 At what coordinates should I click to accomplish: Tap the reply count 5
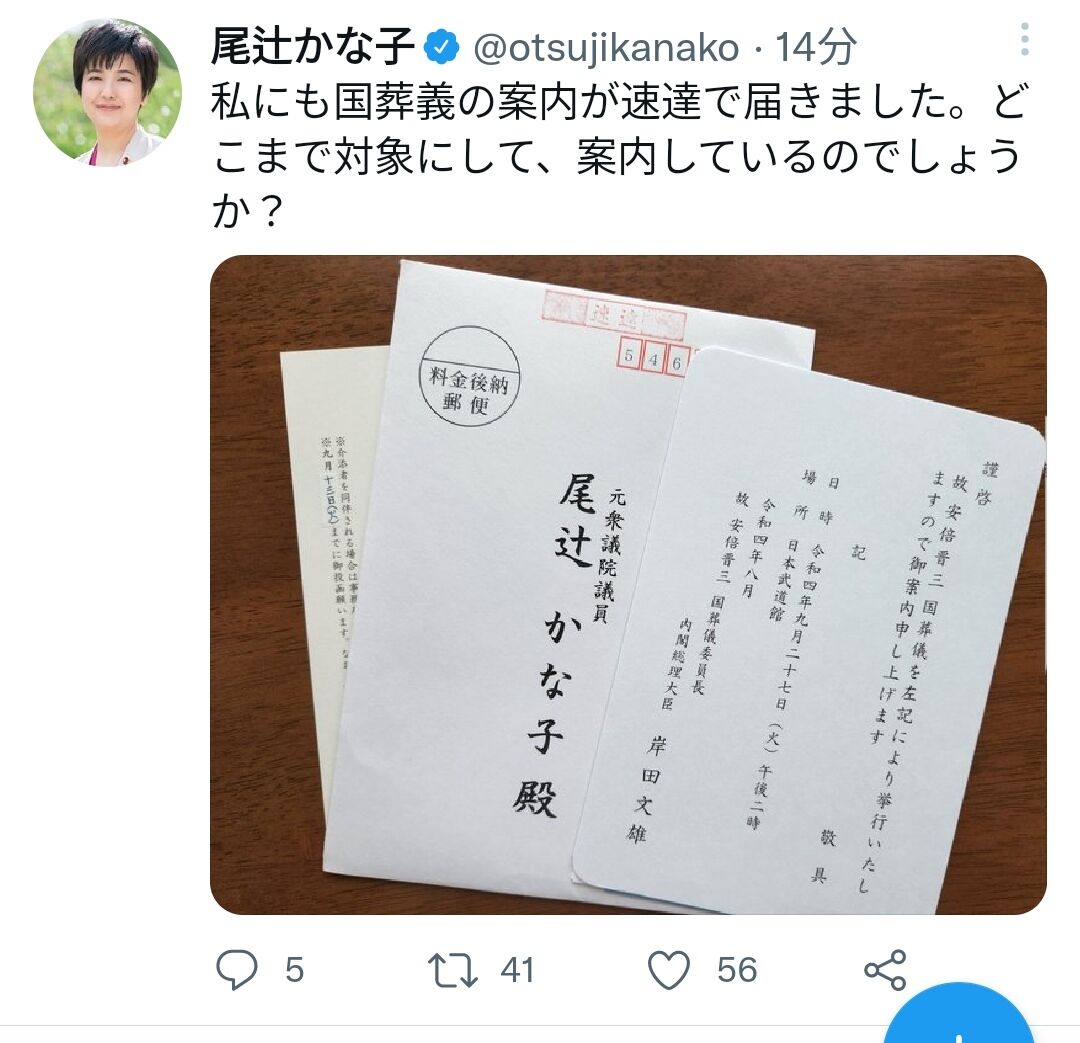(x=295, y=970)
